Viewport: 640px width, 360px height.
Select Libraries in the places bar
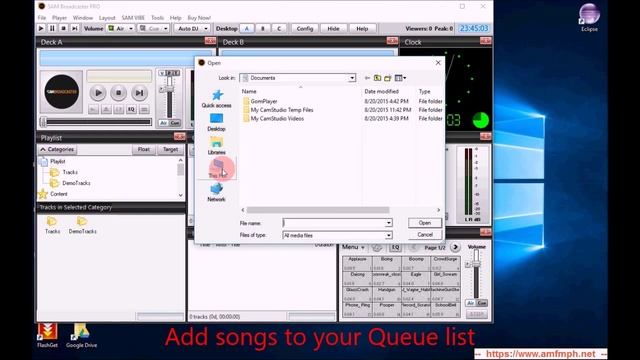click(x=216, y=146)
